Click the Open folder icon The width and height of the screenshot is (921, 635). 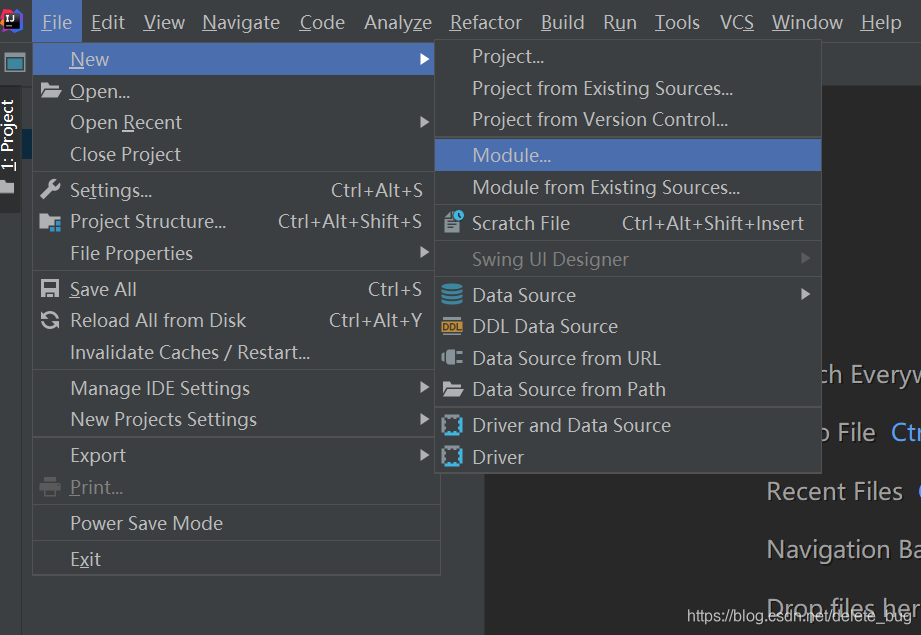[x=50, y=91]
